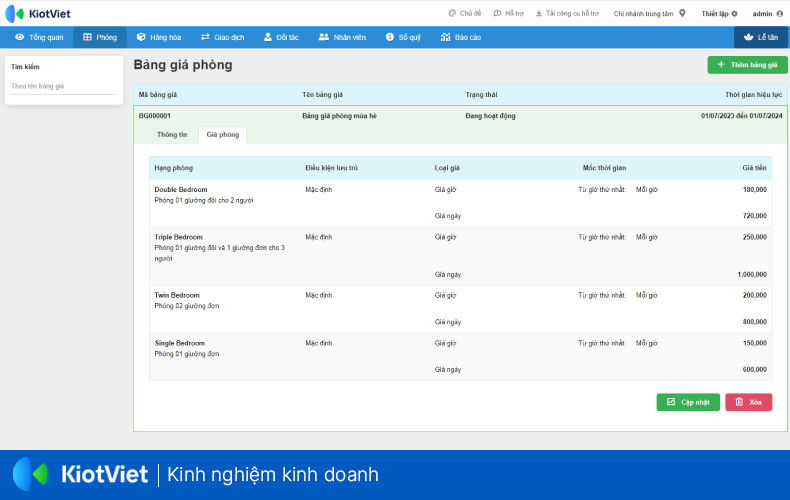Click the 800,000 daily price
Screen dimensions: 790x500
point(755,322)
